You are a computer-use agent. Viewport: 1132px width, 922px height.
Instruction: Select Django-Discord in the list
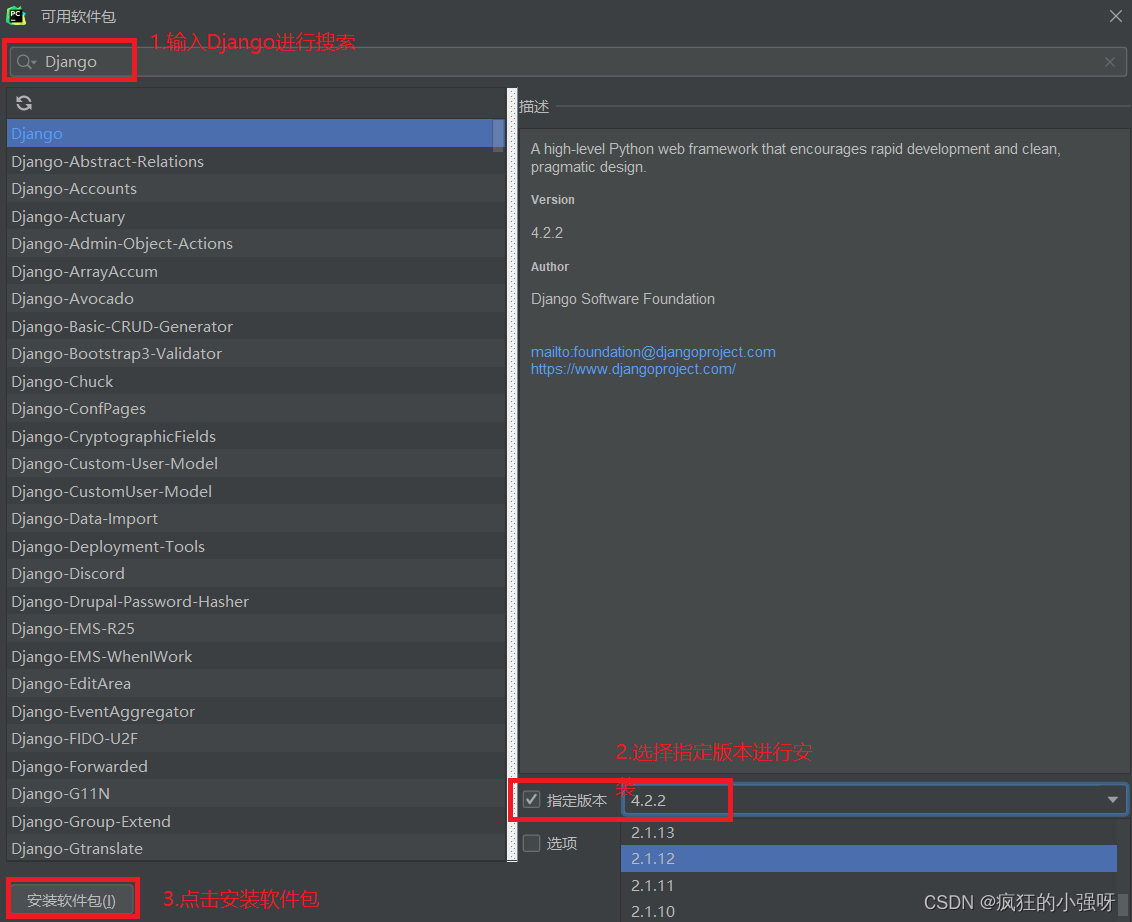(256, 574)
